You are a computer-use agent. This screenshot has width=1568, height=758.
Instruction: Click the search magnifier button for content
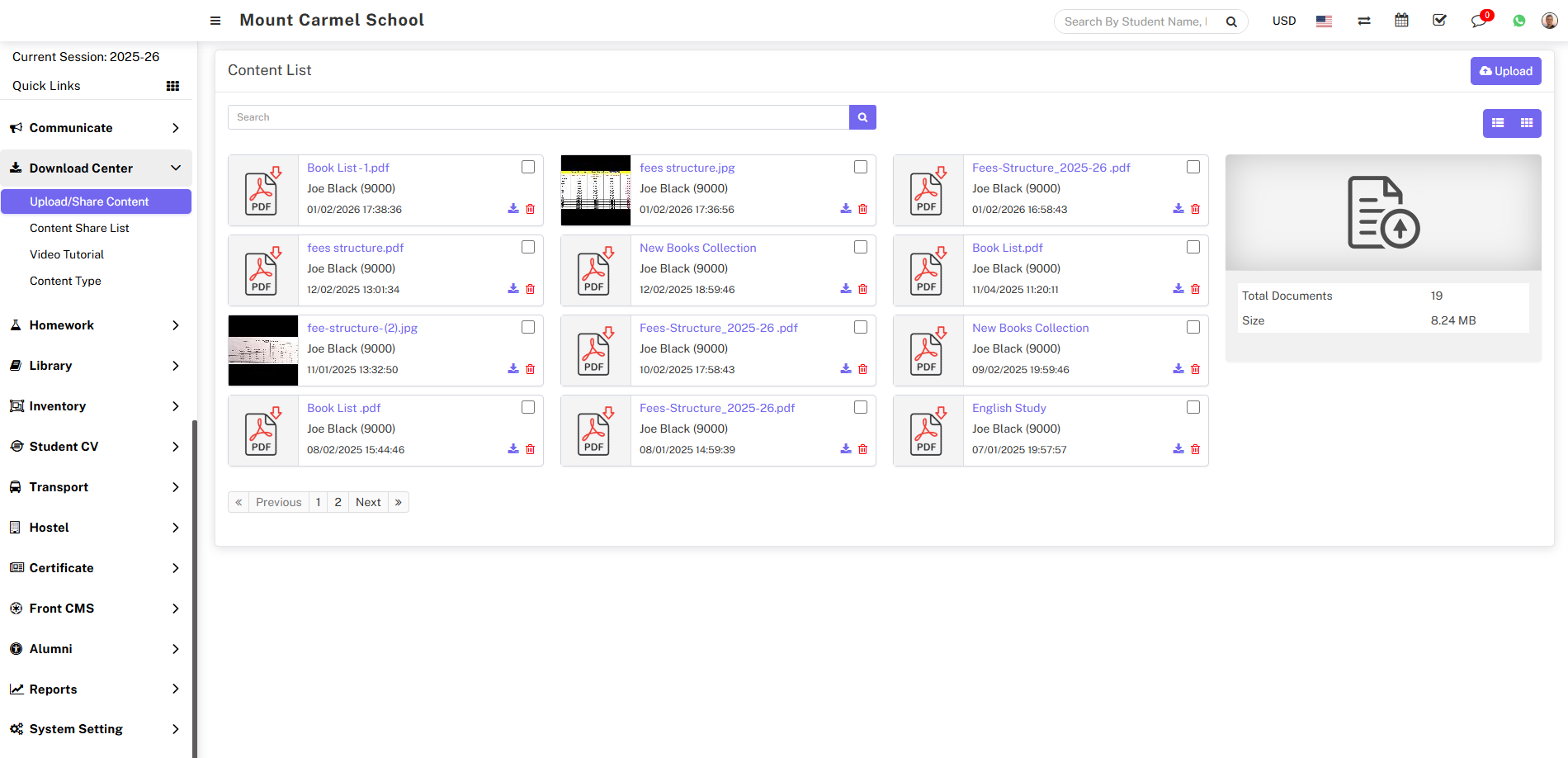coord(862,117)
